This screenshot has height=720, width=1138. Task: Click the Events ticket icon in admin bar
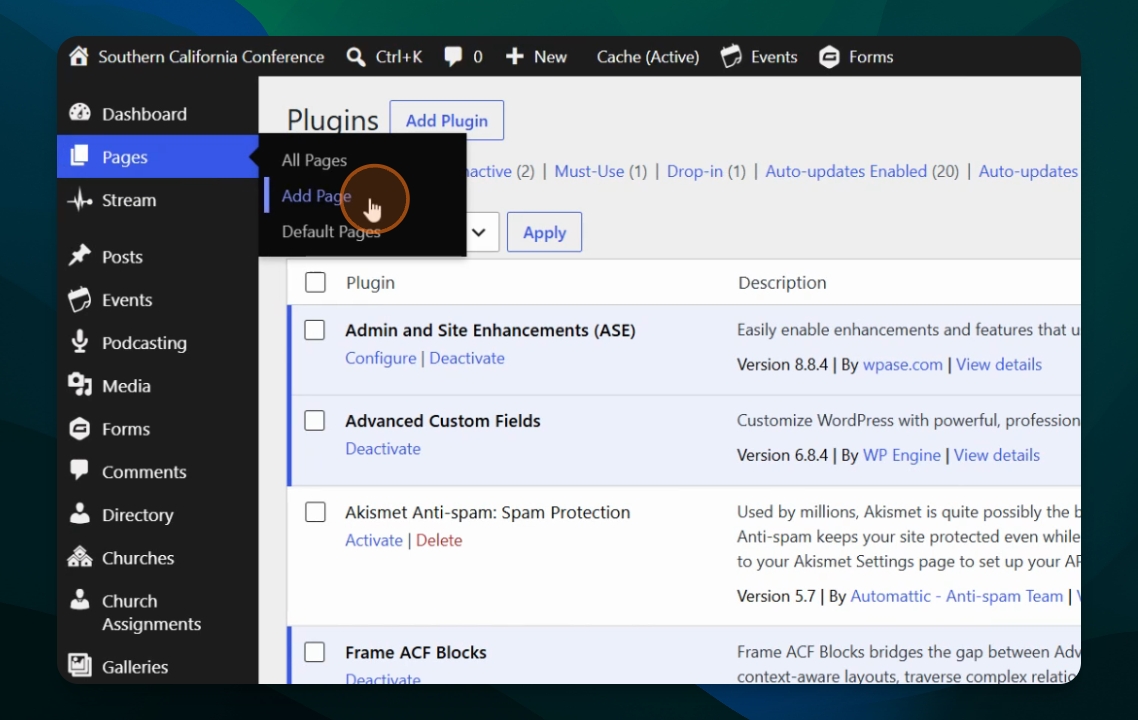[732, 57]
